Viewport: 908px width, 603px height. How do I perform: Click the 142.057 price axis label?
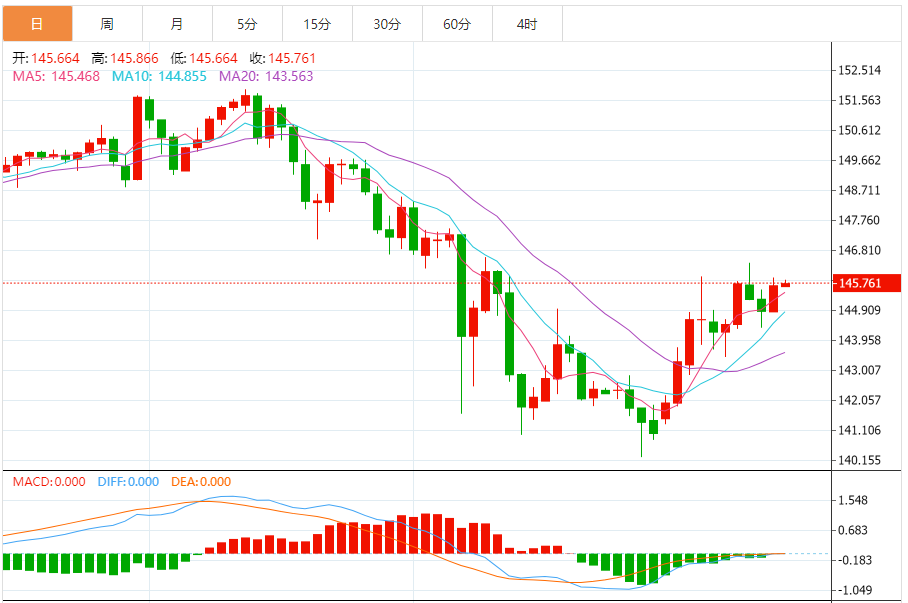click(x=859, y=400)
